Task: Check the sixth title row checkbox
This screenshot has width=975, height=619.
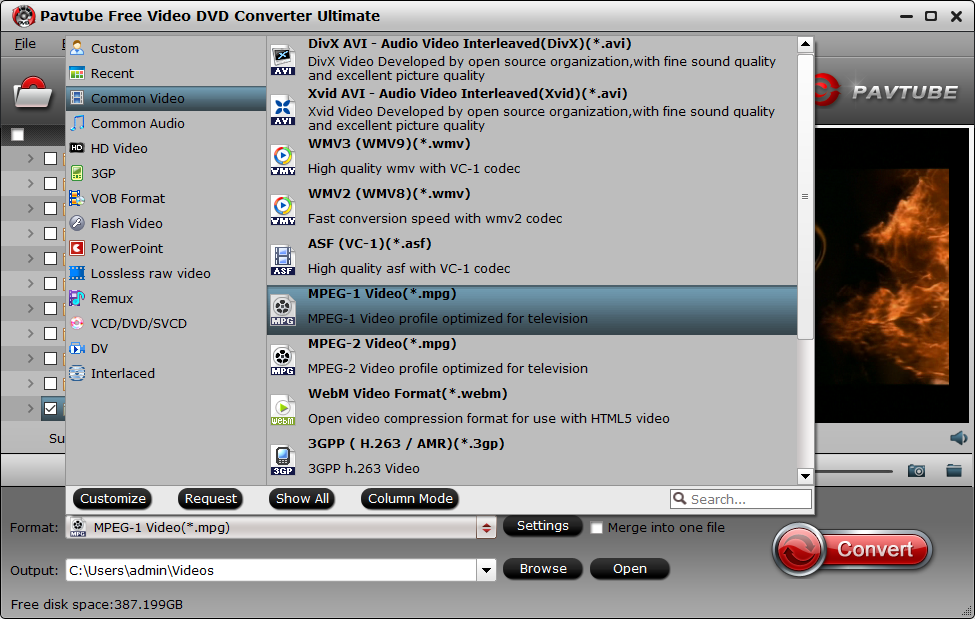Action: point(50,283)
